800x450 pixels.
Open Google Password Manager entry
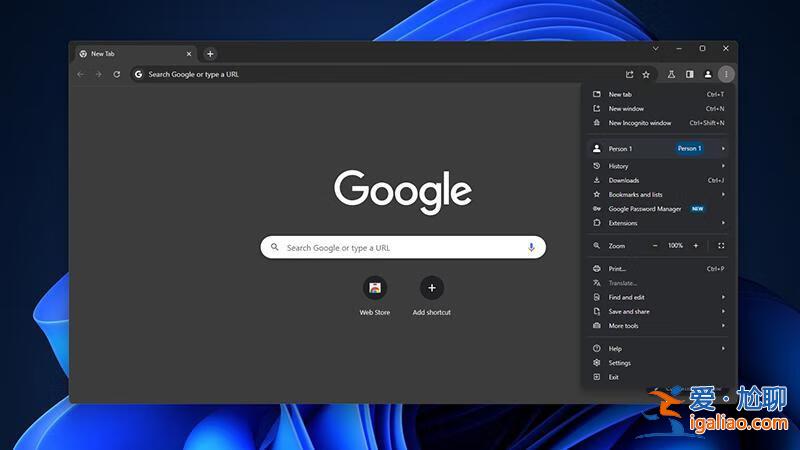click(645, 209)
